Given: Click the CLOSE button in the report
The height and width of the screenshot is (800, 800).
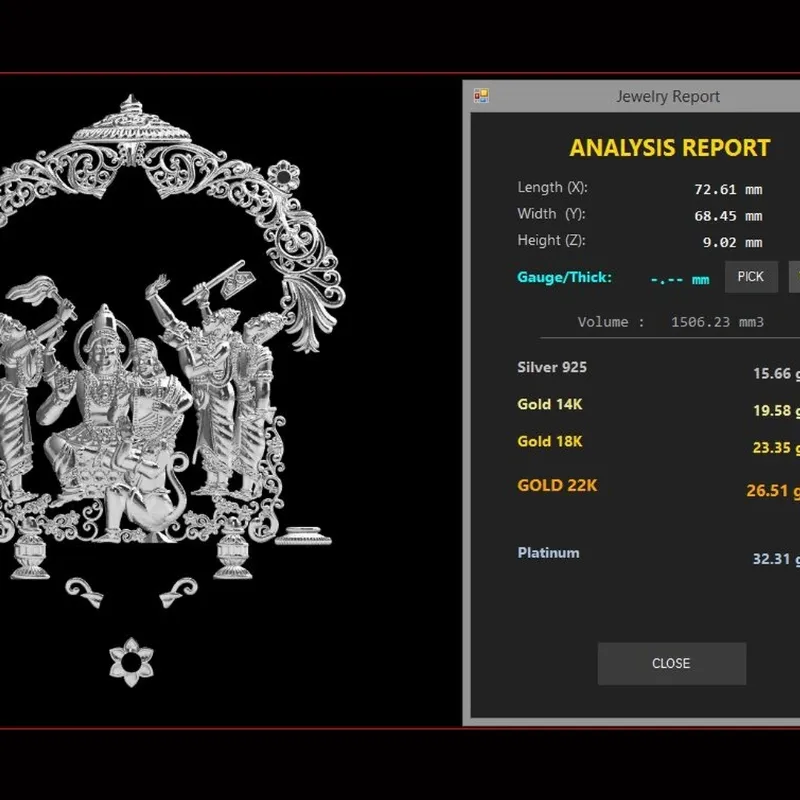Looking at the screenshot, I should click(x=671, y=663).
